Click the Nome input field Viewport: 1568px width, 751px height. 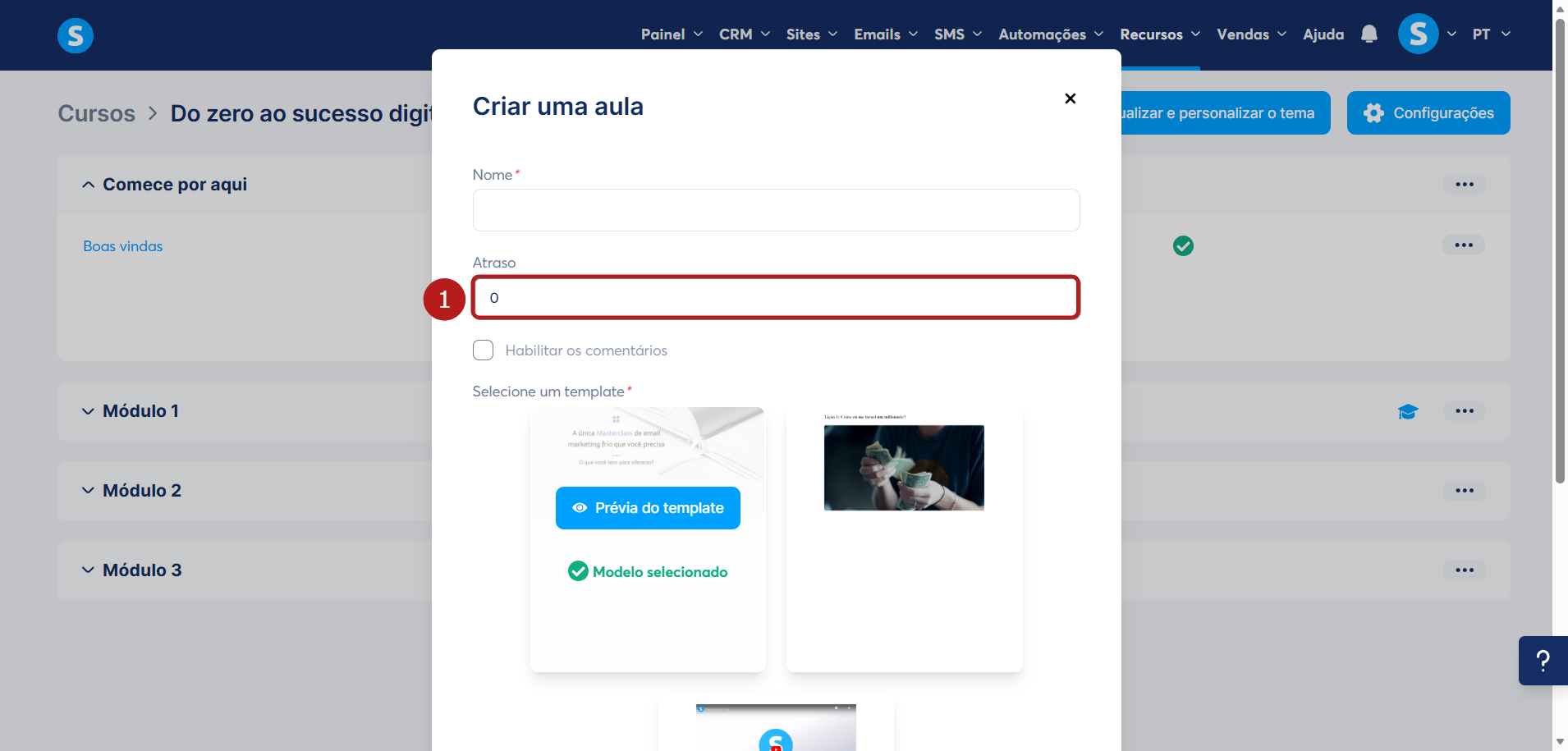776,210
